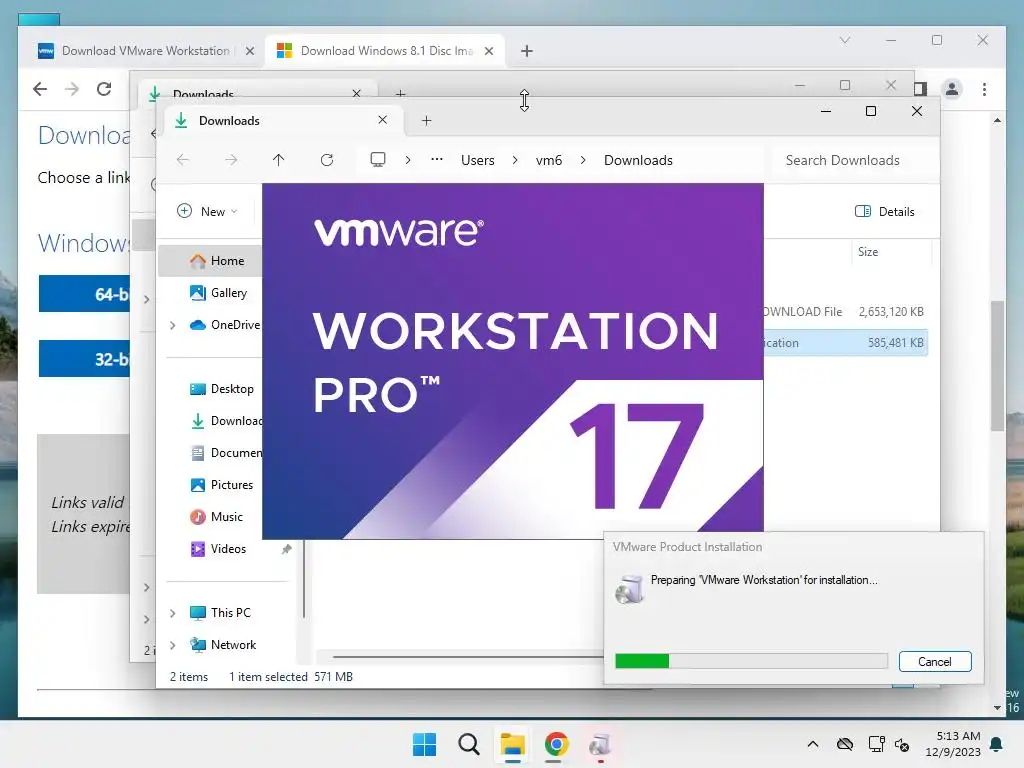Select the 585,481 KB application row

click(844, 343)
